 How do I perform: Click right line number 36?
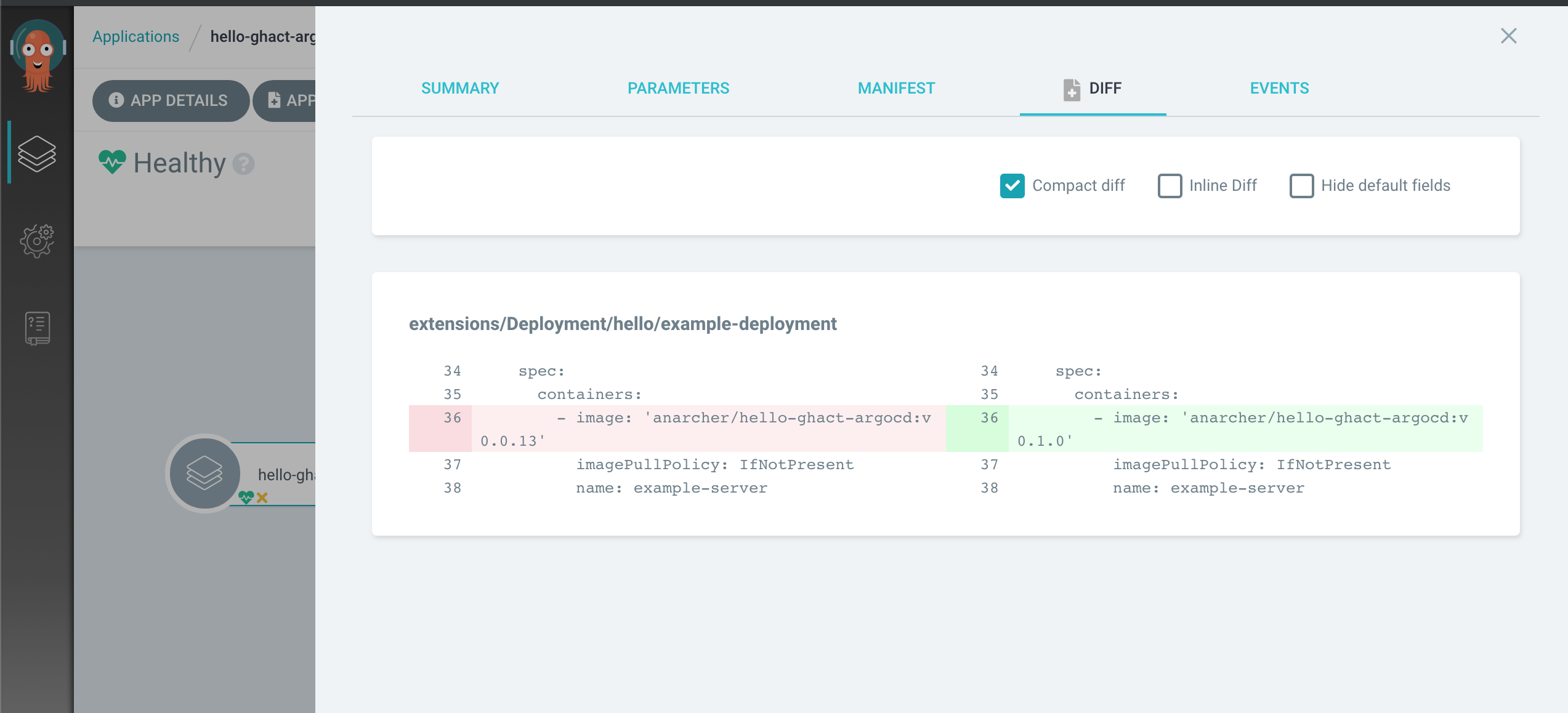point(989,417)
